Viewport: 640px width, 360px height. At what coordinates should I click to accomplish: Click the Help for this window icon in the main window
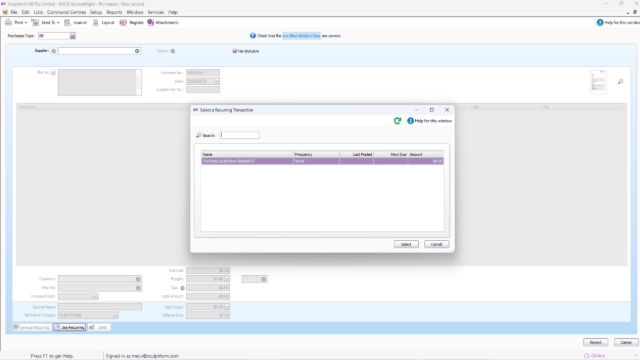(x=600, y=22)
